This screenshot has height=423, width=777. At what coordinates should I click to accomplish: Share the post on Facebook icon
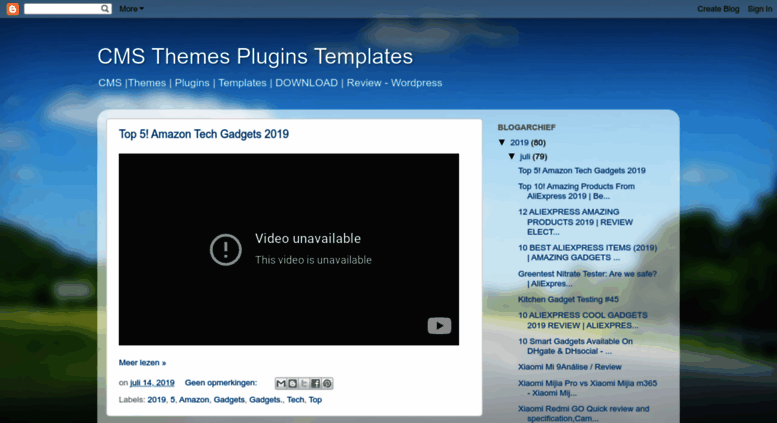(x=315, y=383)
